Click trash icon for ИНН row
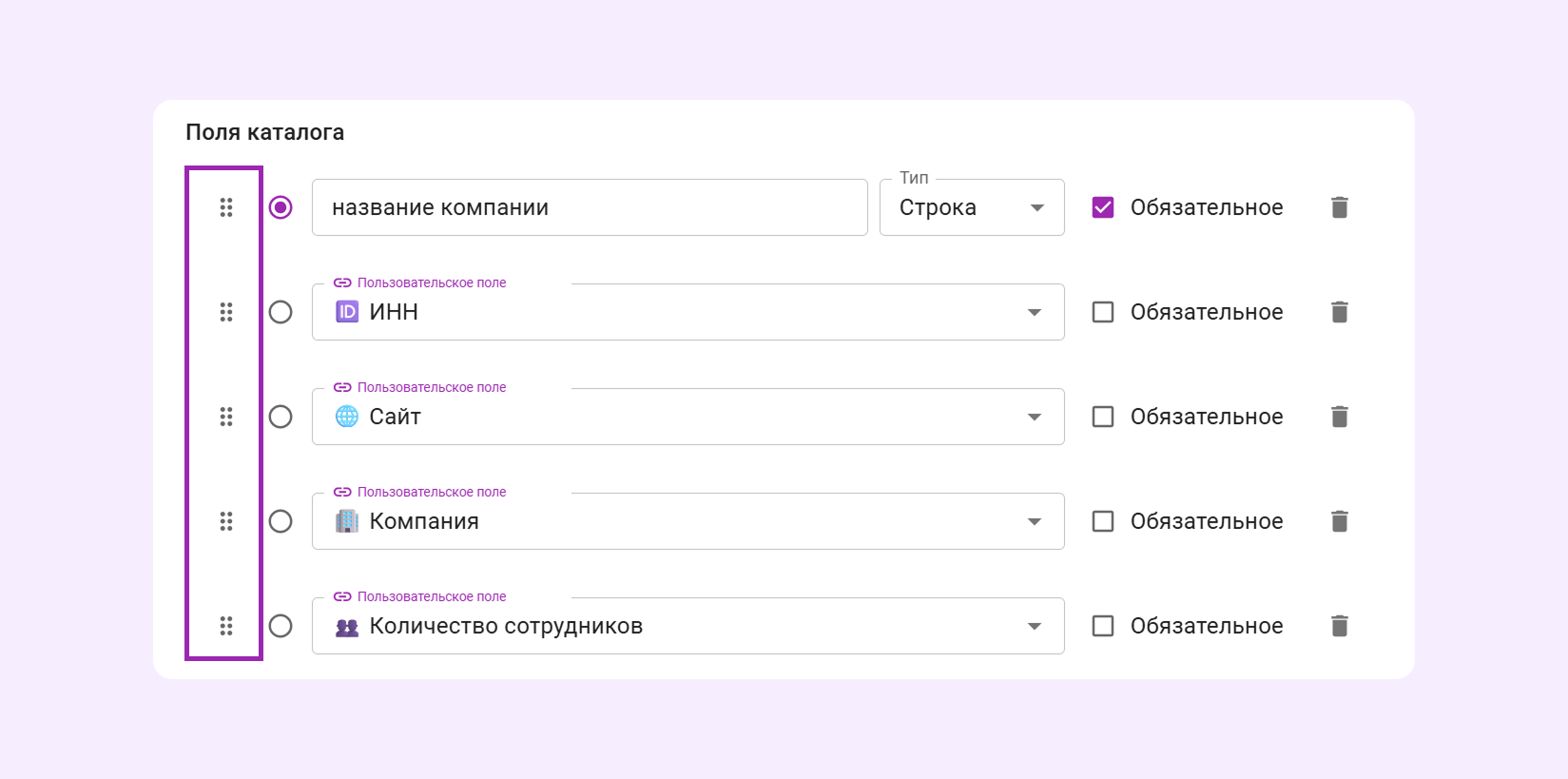The width and height of the screenshot is (1568, 779). click(x=1340, y=312)
